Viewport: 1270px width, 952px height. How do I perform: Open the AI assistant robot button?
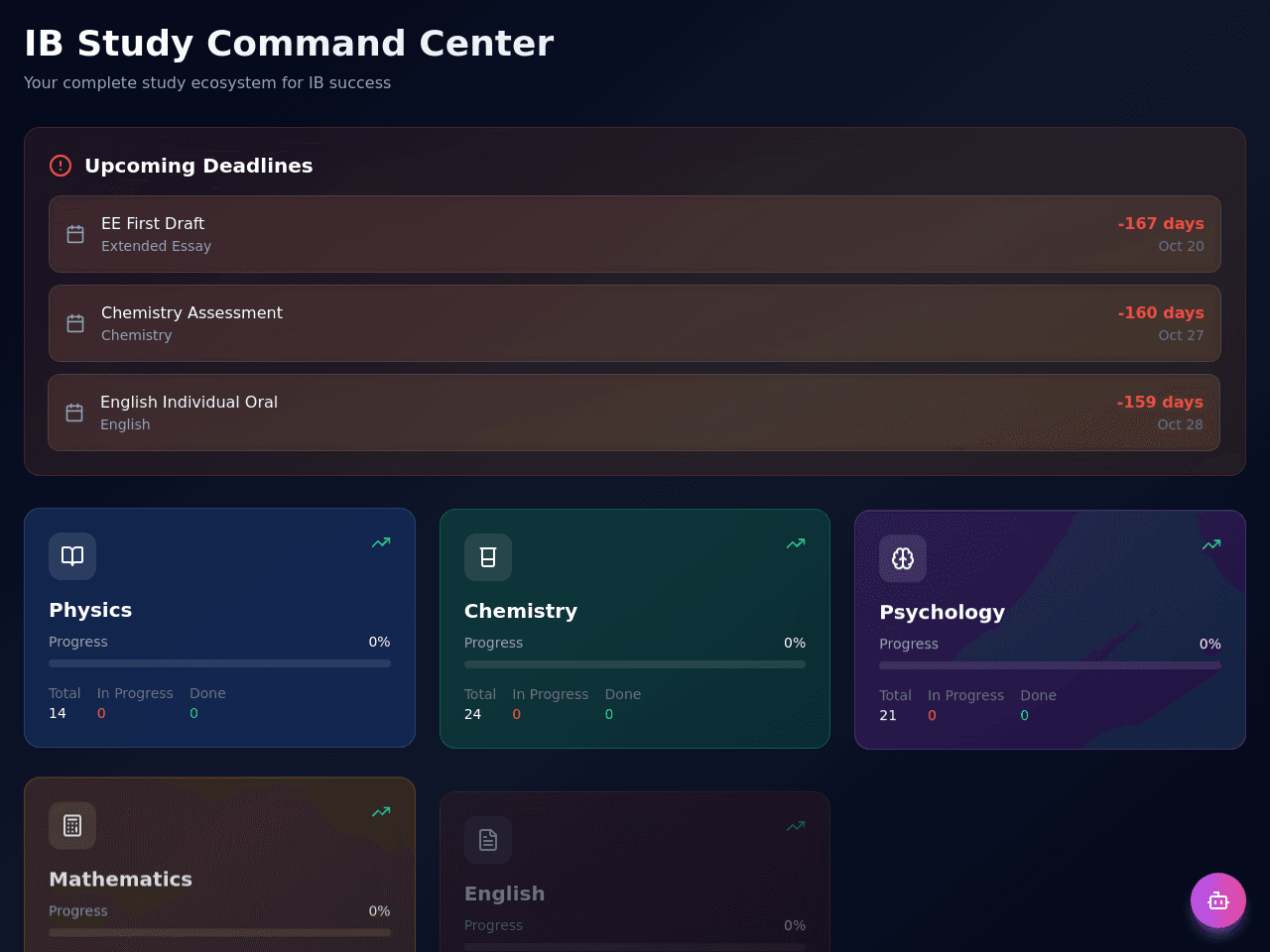click(x=1218, y=900)
